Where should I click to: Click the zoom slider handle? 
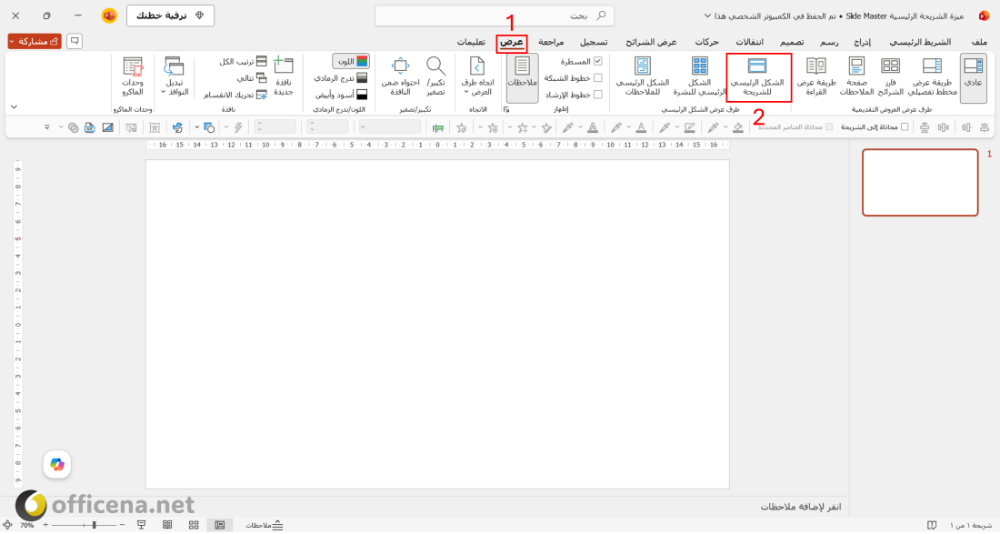[x=94, y=525]
